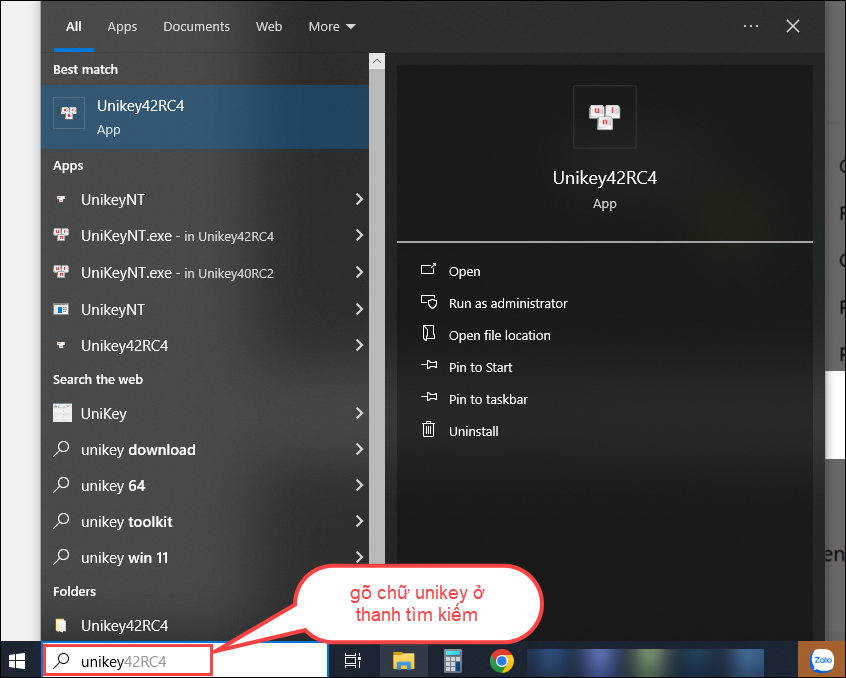The image size is (846, 678).
Task: Launch Google Chrome from the taskbar
Action: click(x=502, y=660)
